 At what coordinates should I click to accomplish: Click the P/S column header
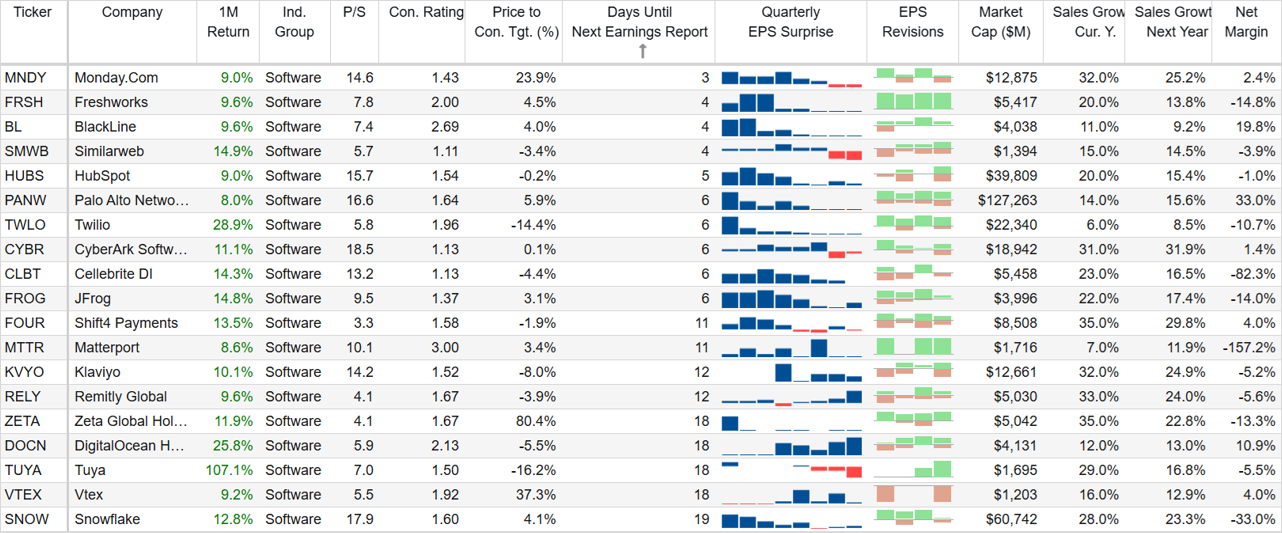(354, 13)
